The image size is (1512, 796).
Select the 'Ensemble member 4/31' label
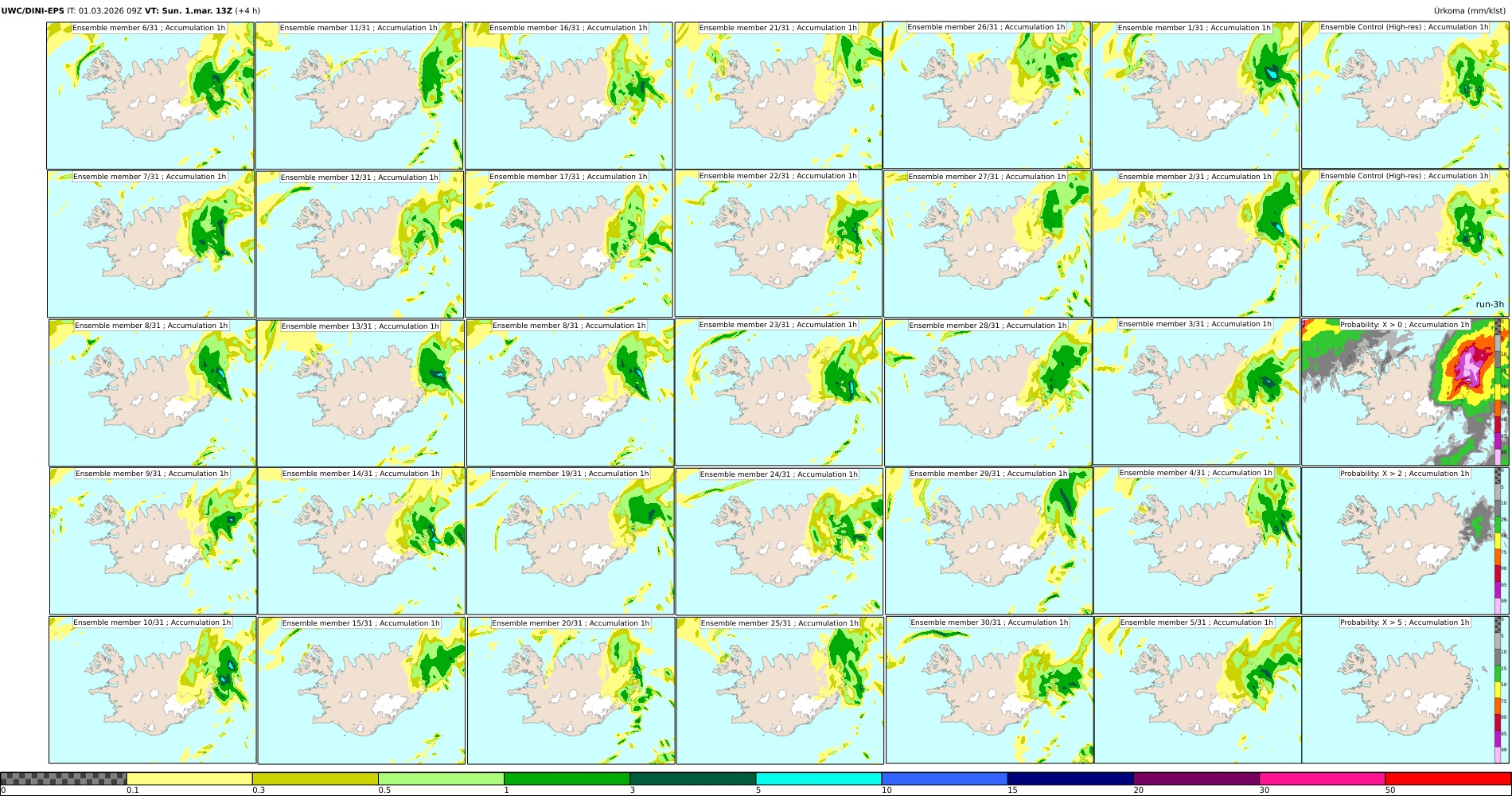click(x=1198, y=473)
